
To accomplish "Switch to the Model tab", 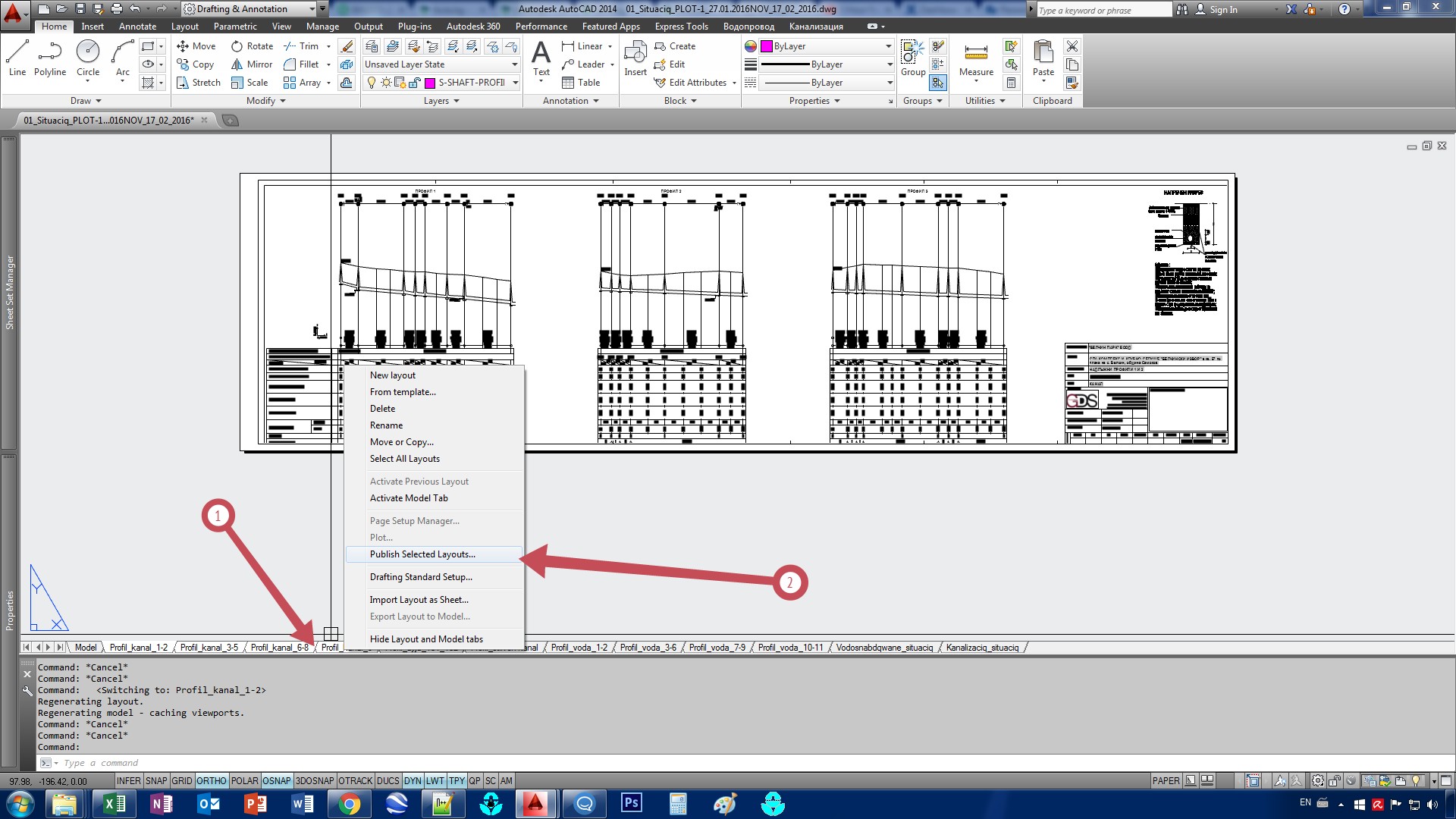I will pyautogui.click(x=86, y=648).
